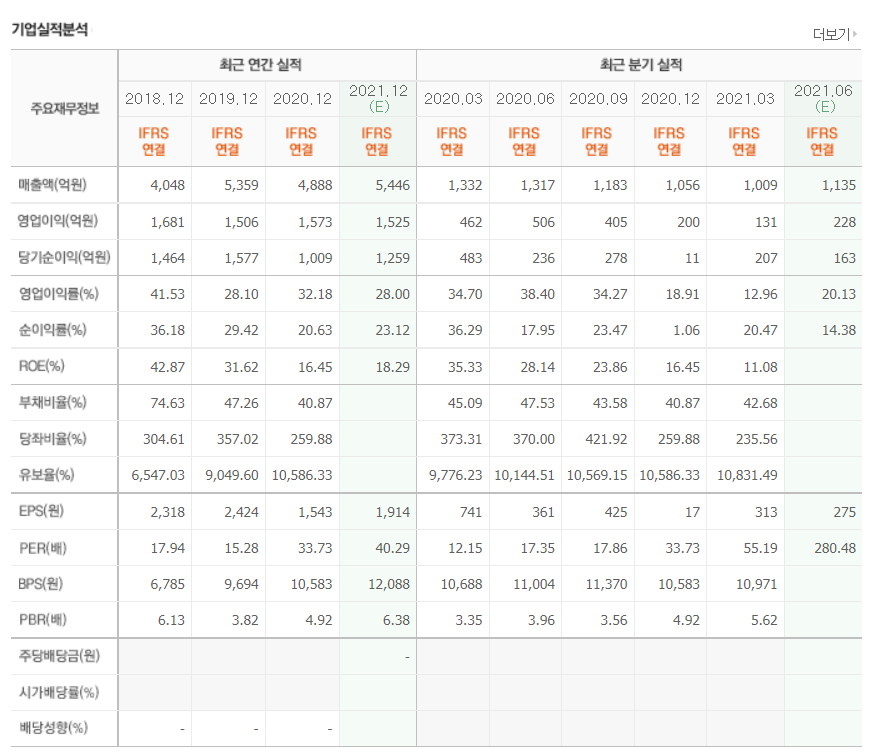Click the 시가배당률(%) row label
The height and width of the screenshot is (754, 877).
point(59,692)
